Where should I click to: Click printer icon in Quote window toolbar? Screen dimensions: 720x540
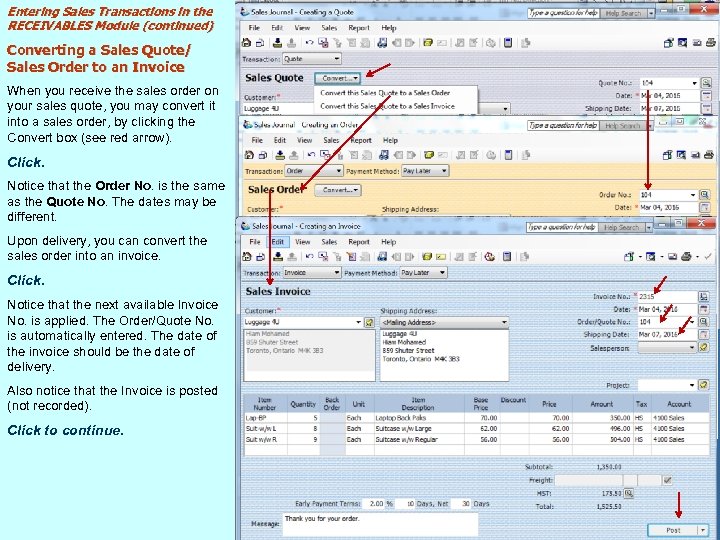pos(710,43)
